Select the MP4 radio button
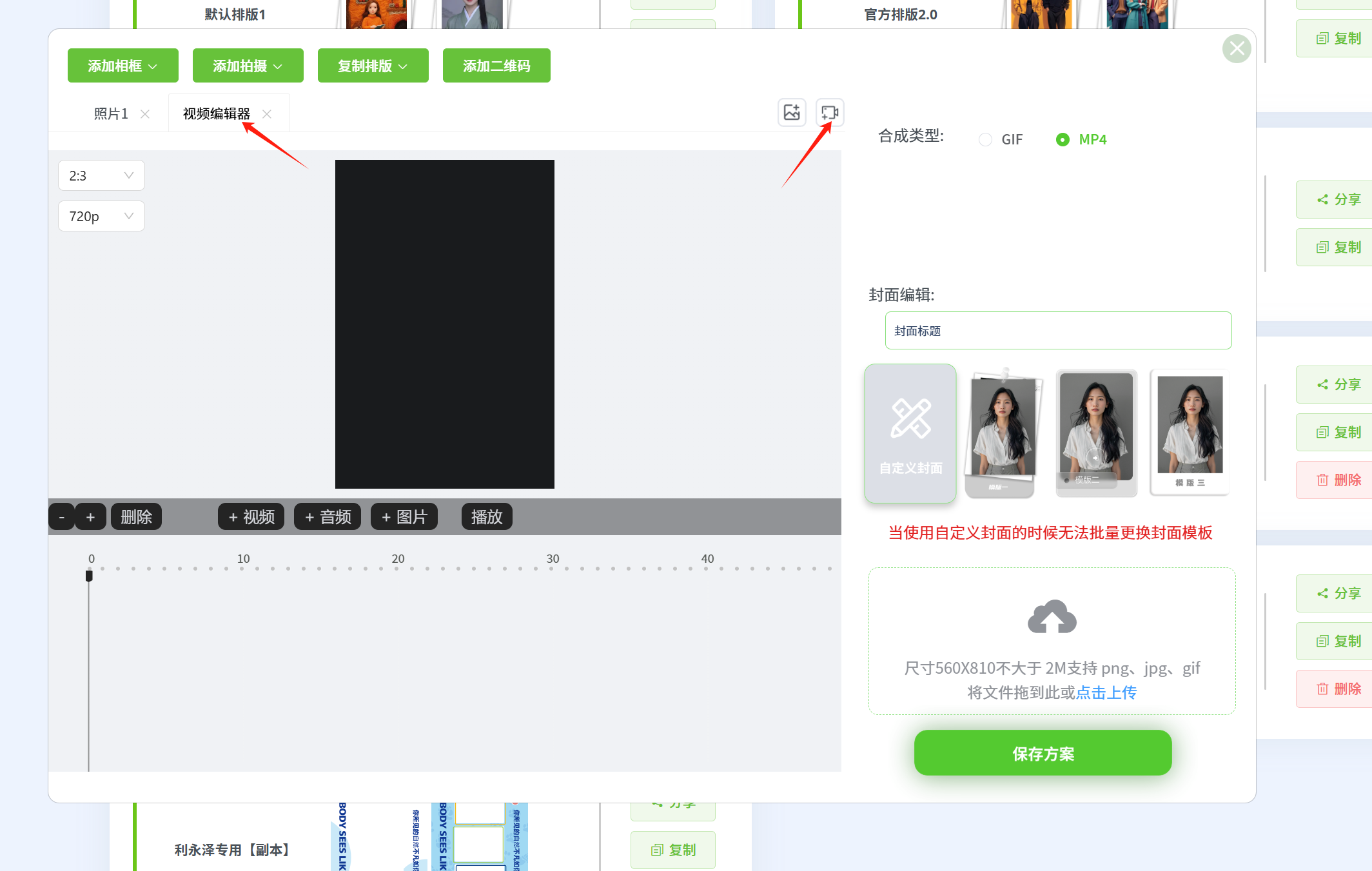This screenshot has width=1372, height=871. tap(1063, 139)
